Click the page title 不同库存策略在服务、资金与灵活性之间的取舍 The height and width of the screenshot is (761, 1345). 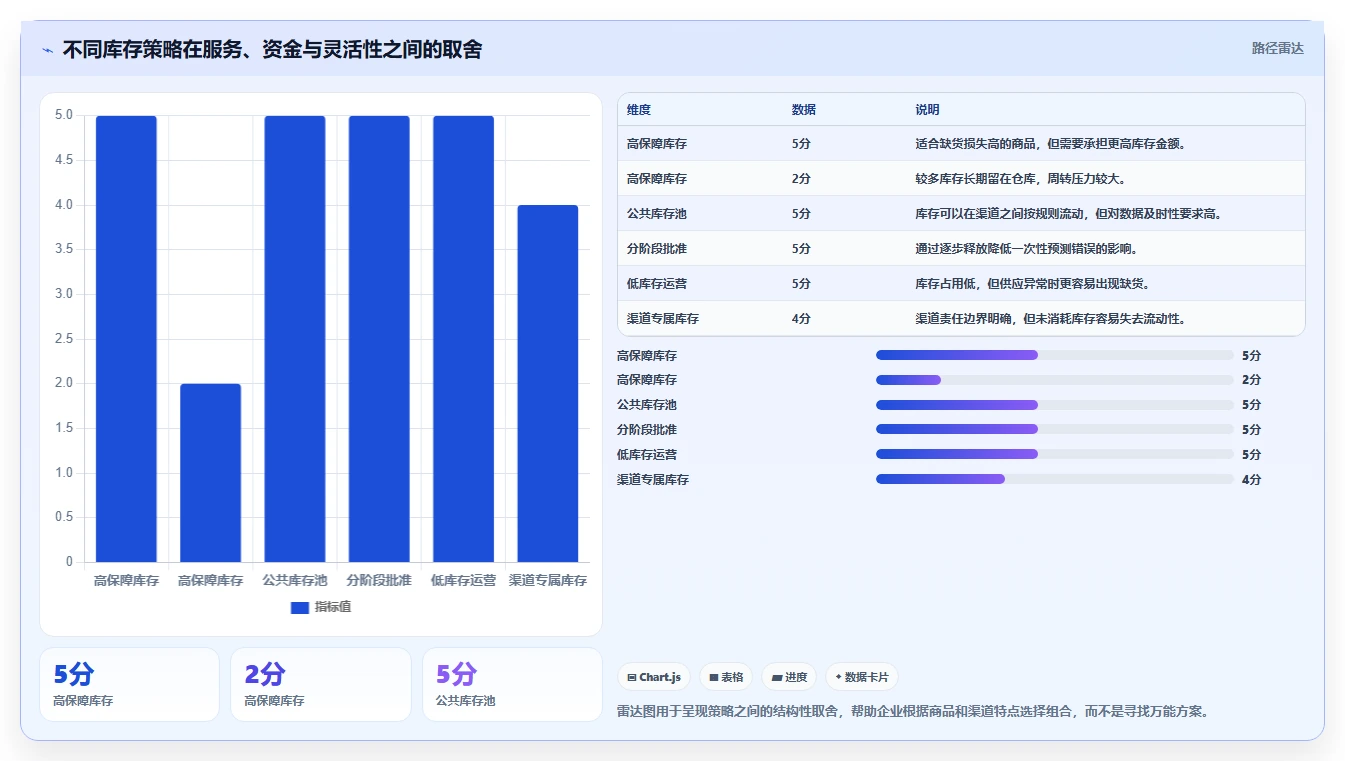(272, 49)
